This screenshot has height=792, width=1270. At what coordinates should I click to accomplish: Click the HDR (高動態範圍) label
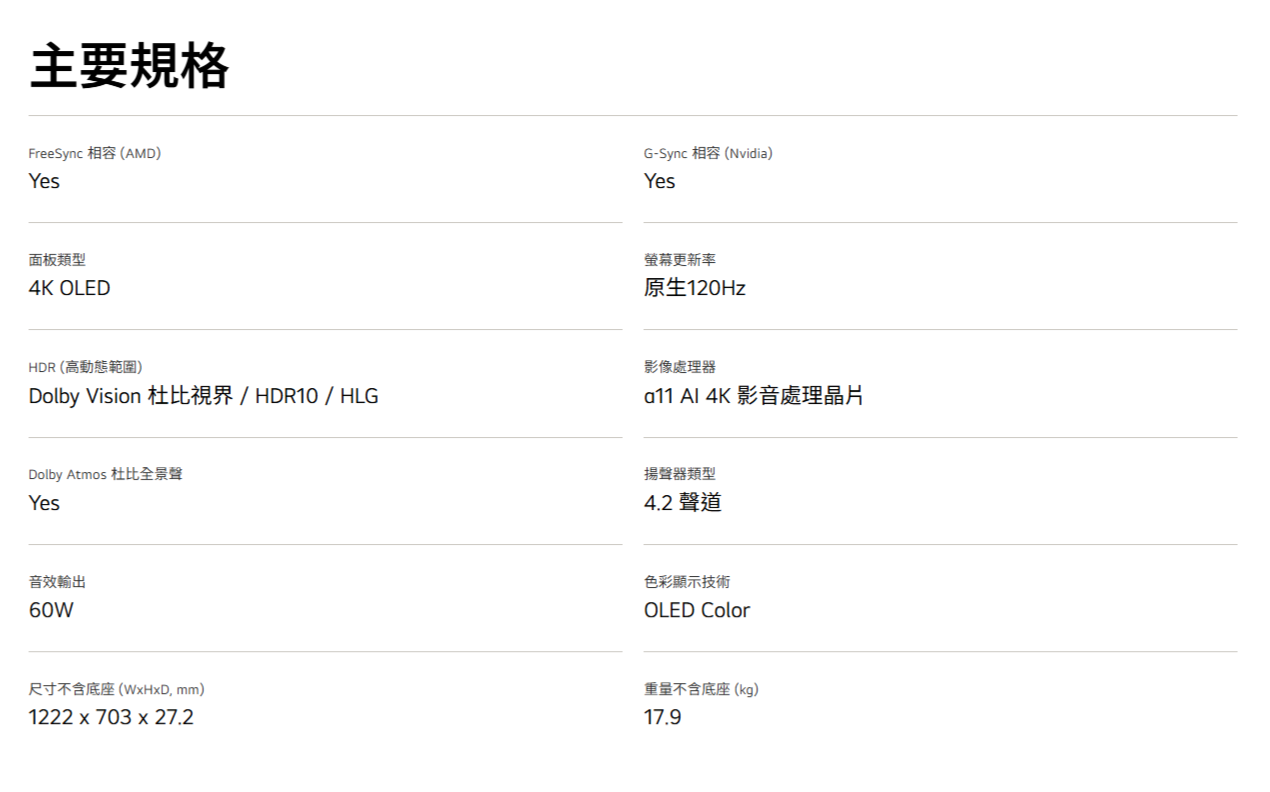92,367
